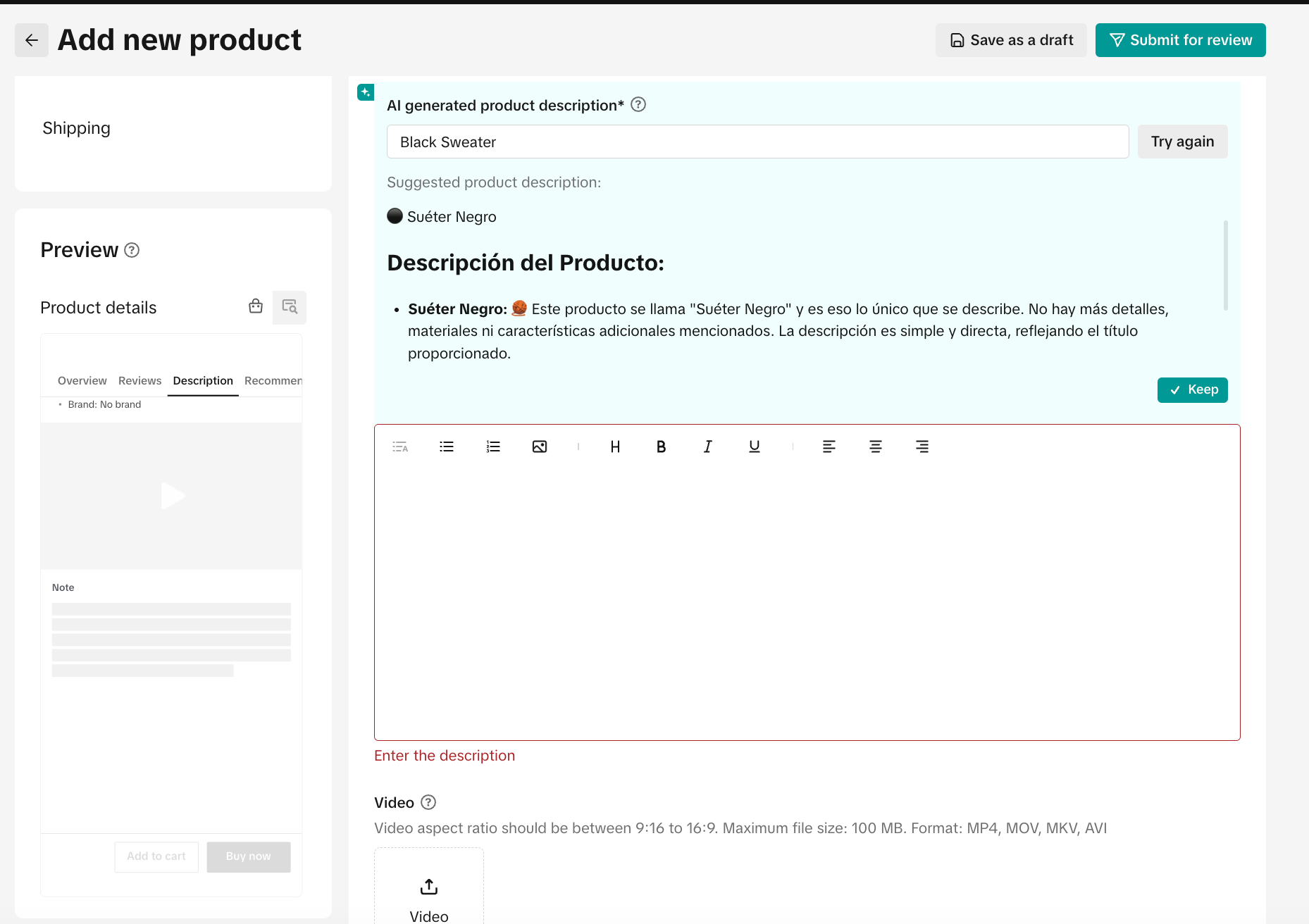
Task: Click the back arrow button
Action: click(x=32, y=40)
